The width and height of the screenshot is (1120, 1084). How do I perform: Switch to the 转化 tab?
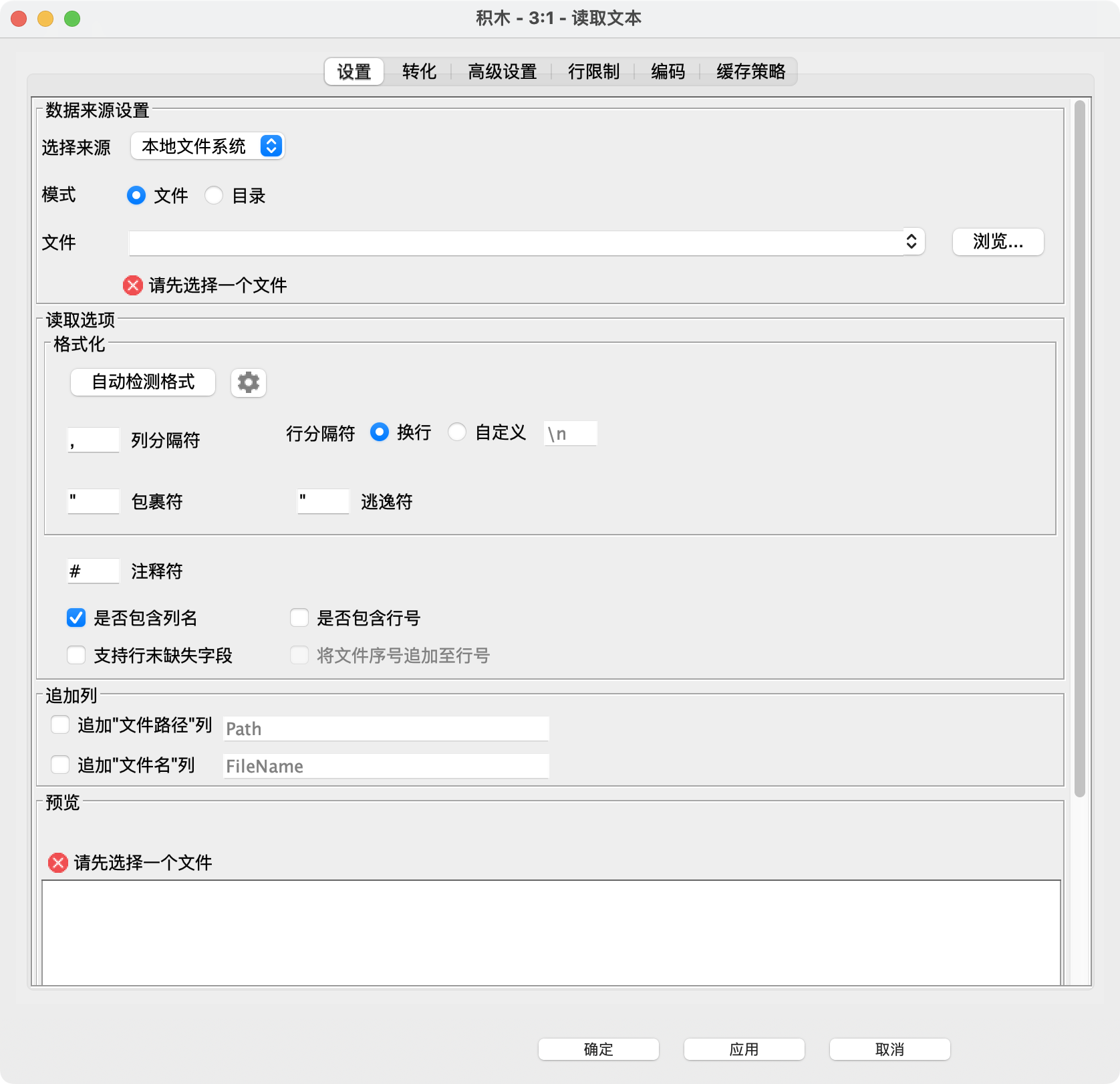coord(420,72)
